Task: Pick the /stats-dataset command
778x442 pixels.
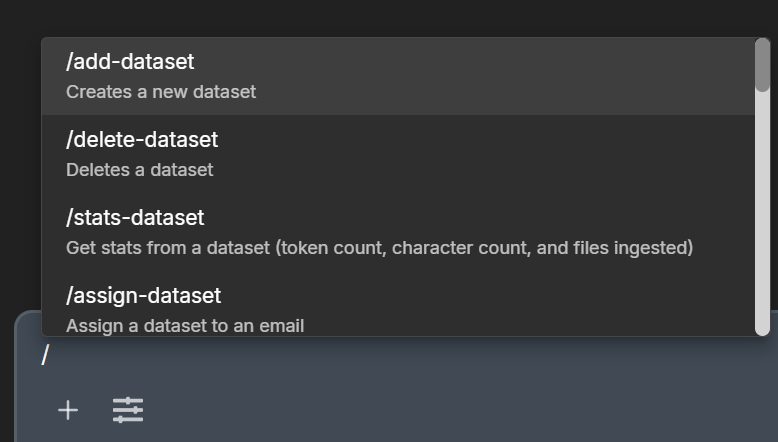Action: click(x=135, y=218)
